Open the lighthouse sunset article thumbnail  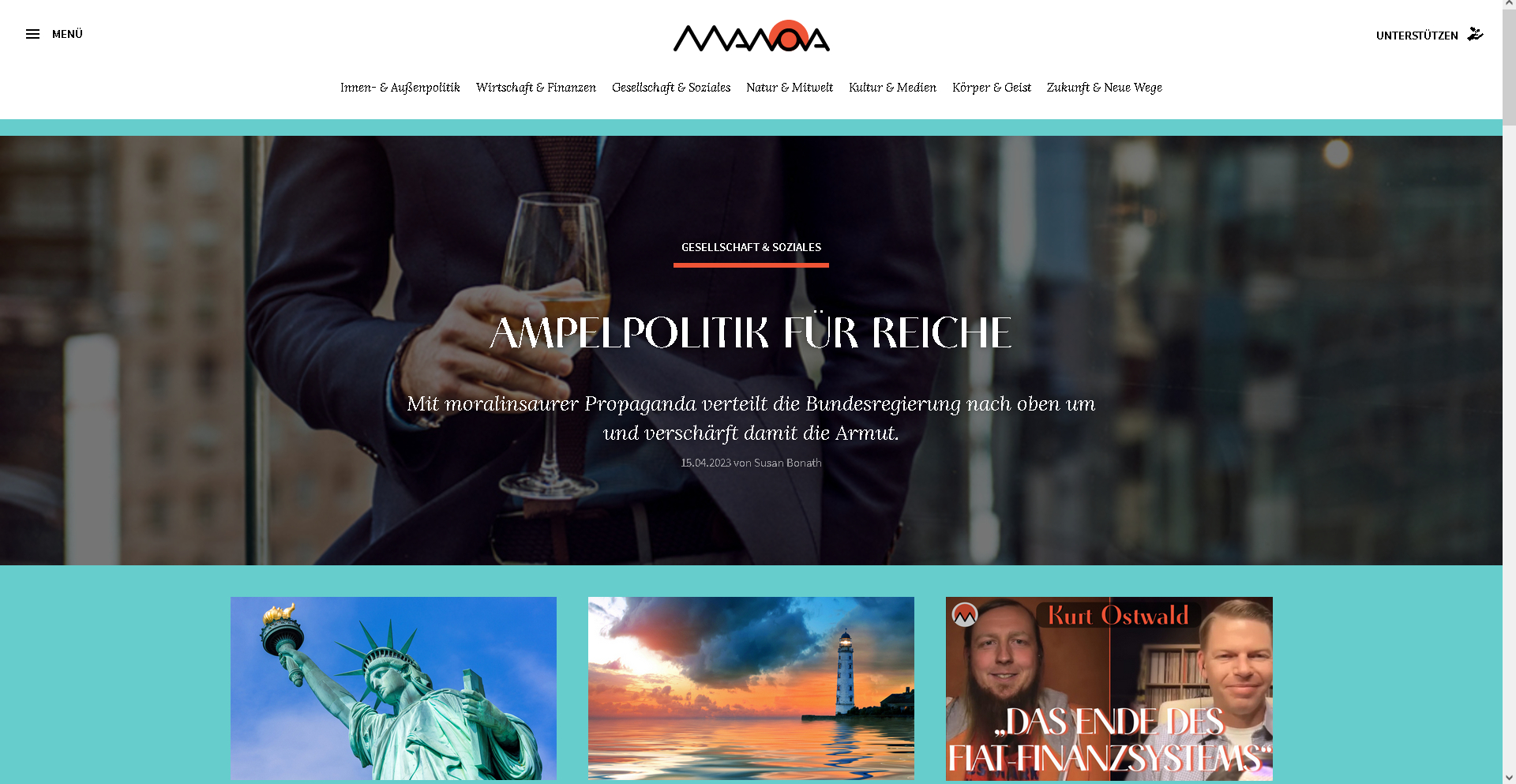tap(751, 688)
